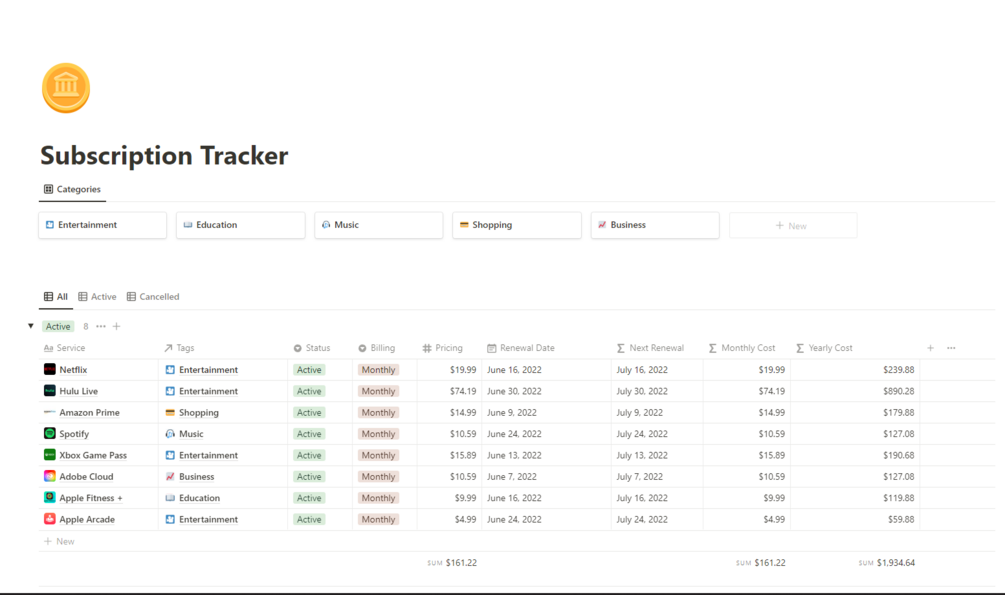Viewport: 1005px width, 595px height.
Task: Click the Amazon Prime logo icon
Action: [49, 412]
